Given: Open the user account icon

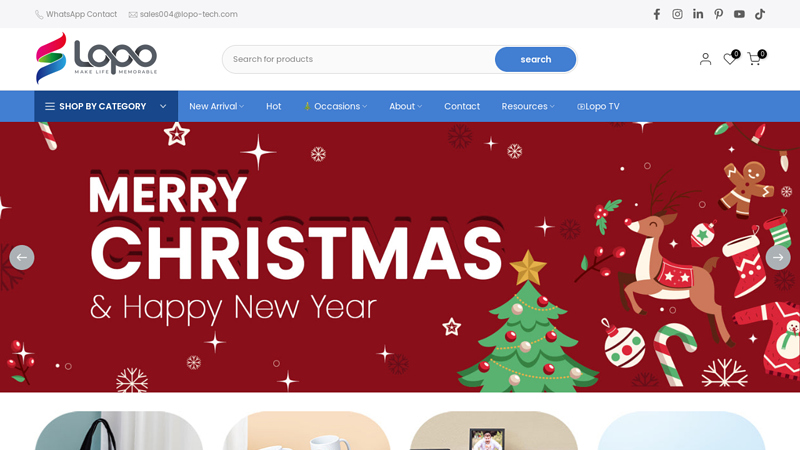Looking at the screenshot, I should [705, 59].
